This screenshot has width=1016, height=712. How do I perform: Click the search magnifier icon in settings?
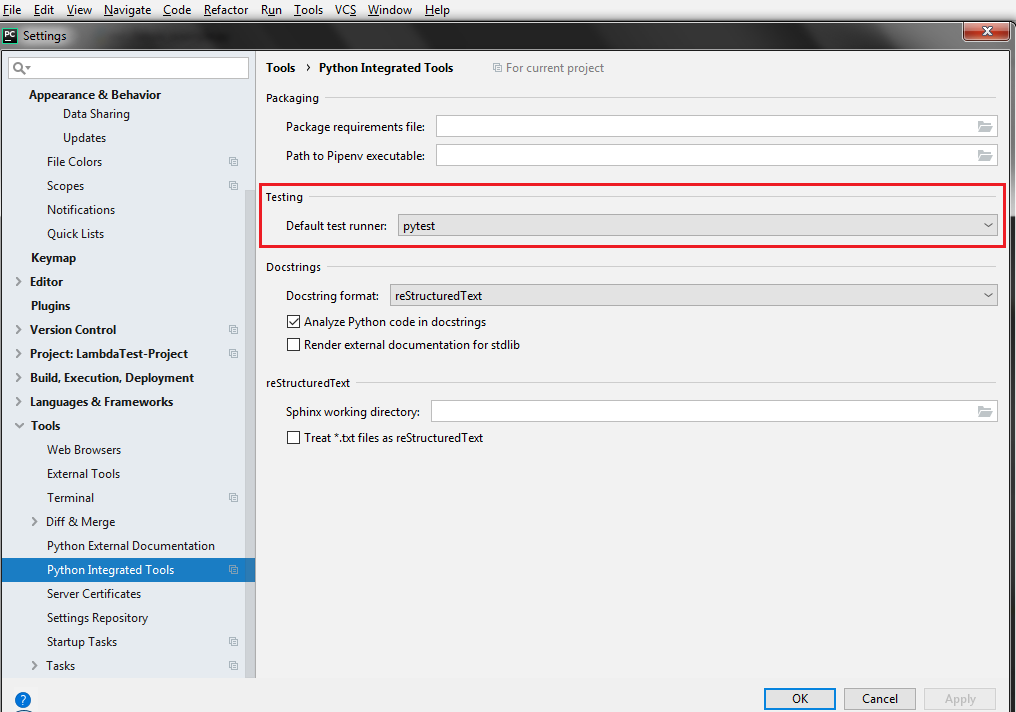pyautogui.click(x=21, y=68)
